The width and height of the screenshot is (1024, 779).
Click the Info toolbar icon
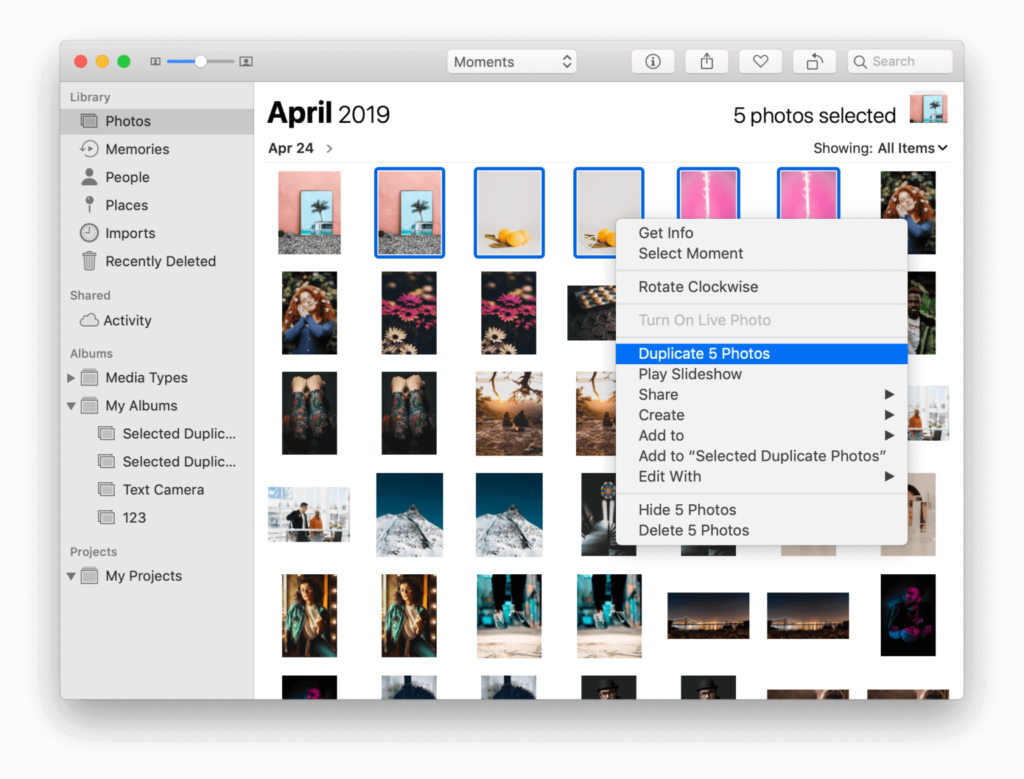653,61
